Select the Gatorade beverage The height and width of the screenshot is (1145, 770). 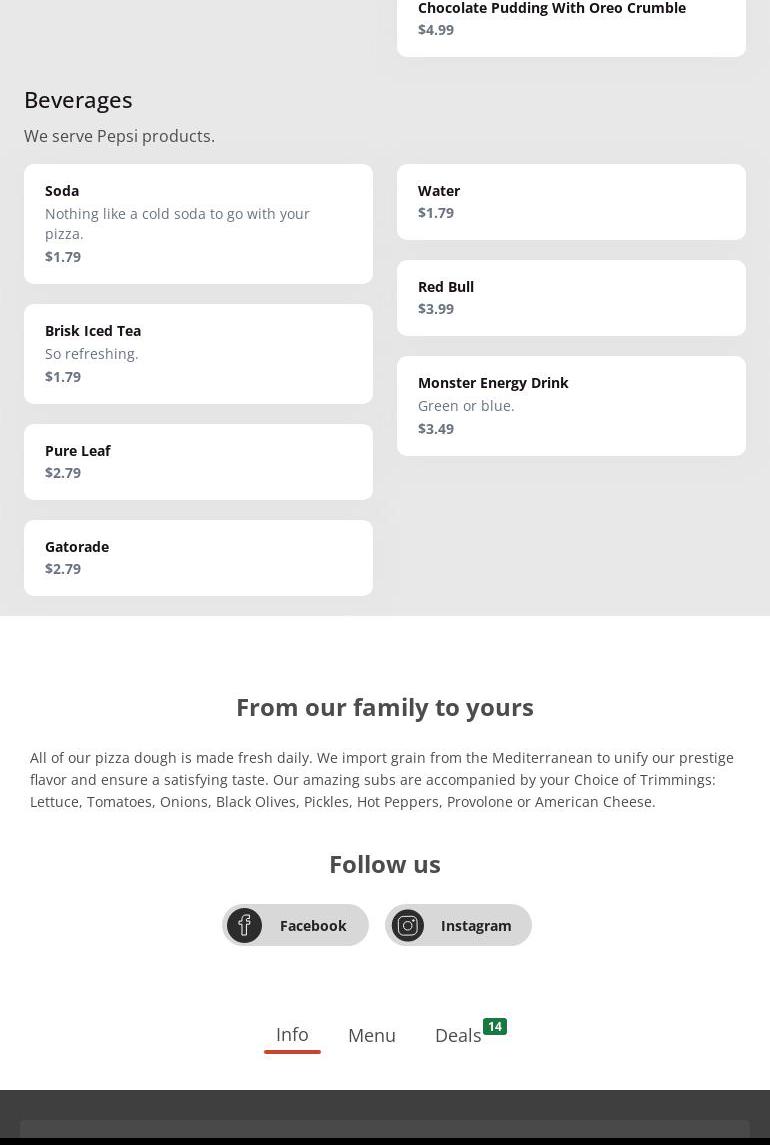pyautogui.click(x=198, y=557)
